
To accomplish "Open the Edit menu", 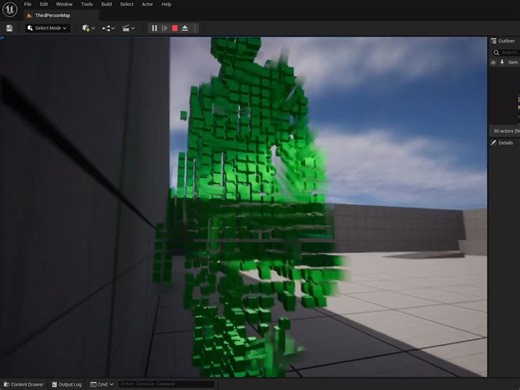I will 44,4.
